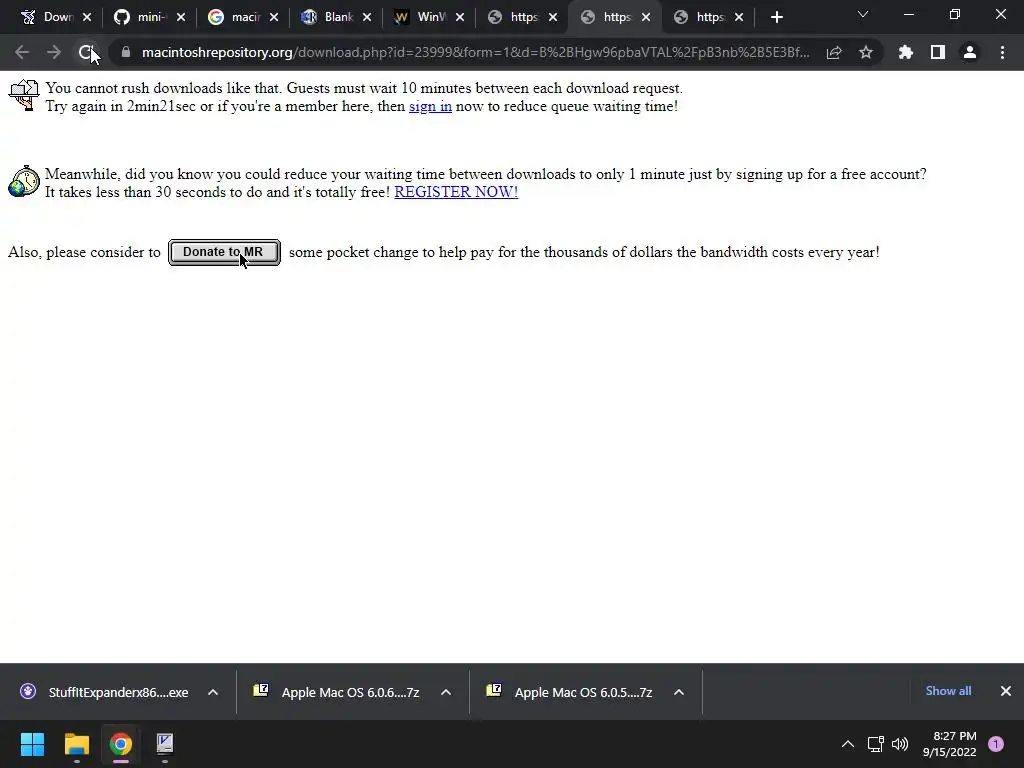Open Chrome profile menu
Image resolution: width=1024 pixels, height=768 pixels.
[970, 52]
